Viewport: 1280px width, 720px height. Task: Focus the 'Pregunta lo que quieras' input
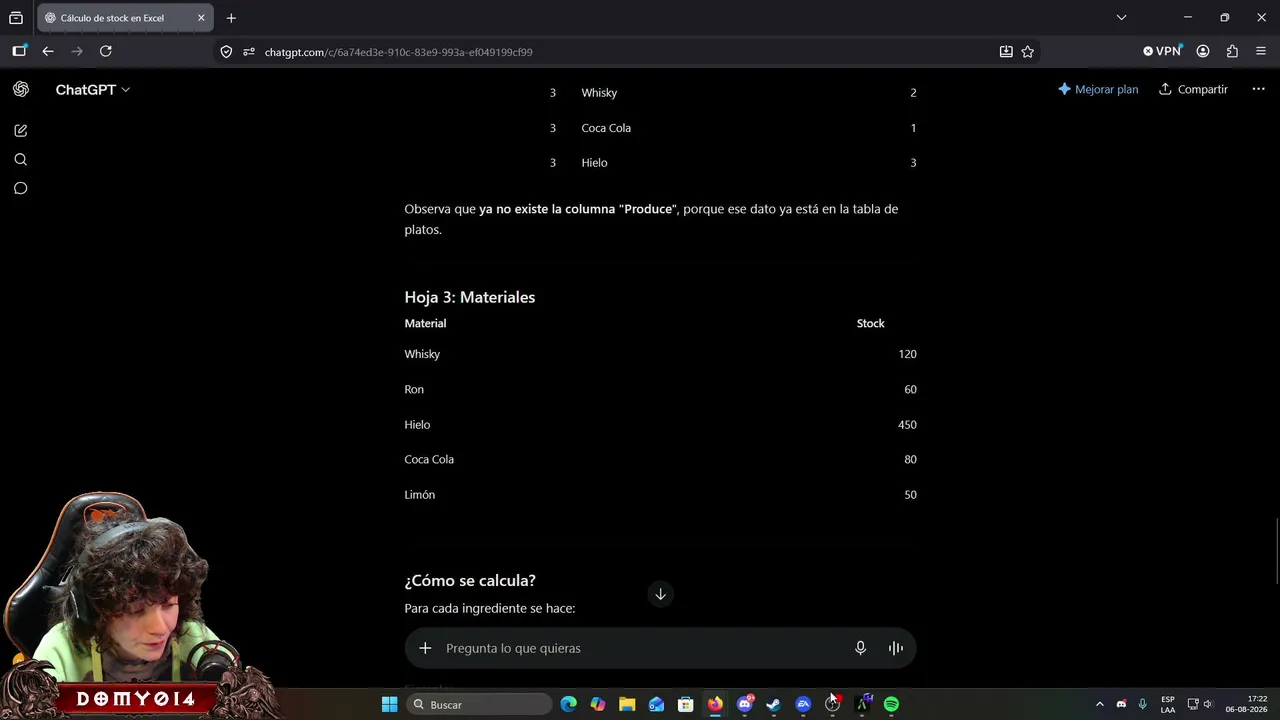(x=640, y=648)
